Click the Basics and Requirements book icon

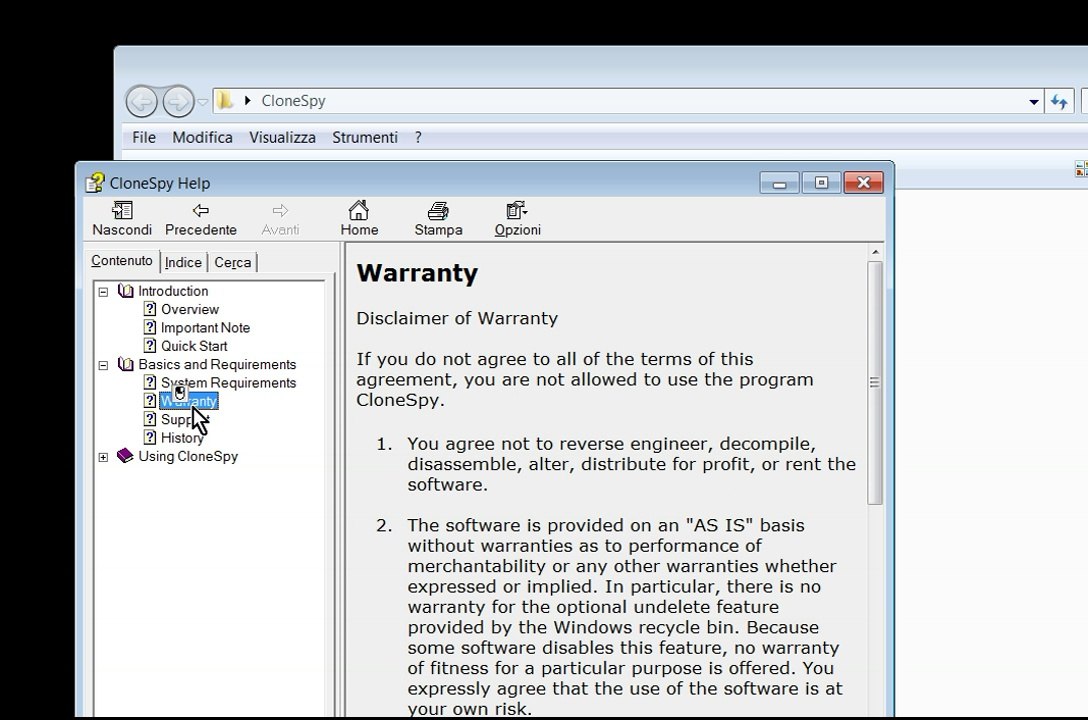tap(126, 364)
